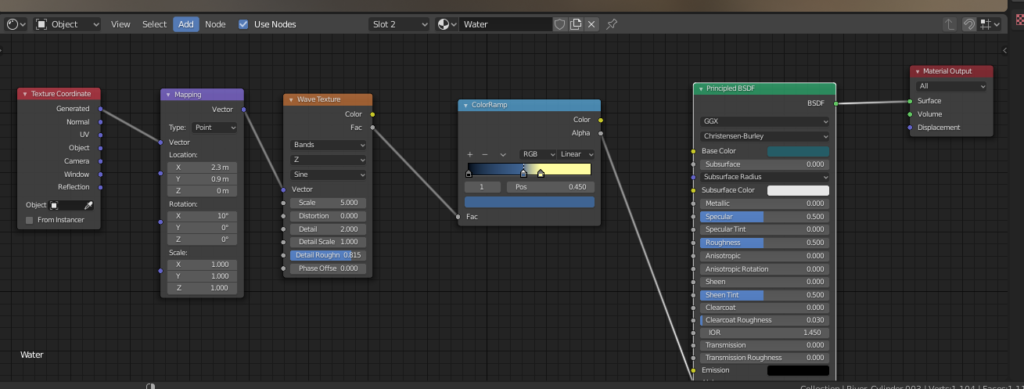1024x389 pixels.
Task: Open the Material Output All target dropdown
Action: click(952, 86)
